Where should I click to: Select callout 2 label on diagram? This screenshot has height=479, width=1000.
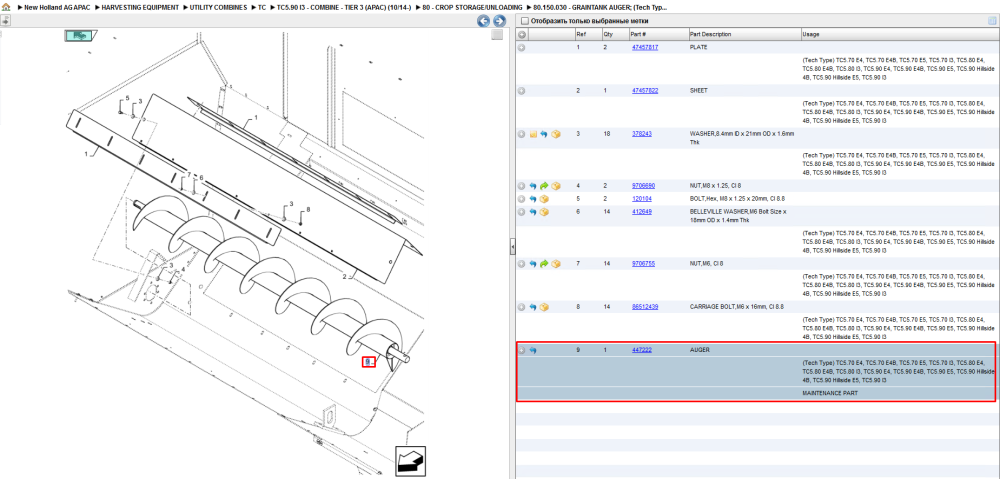344,277
